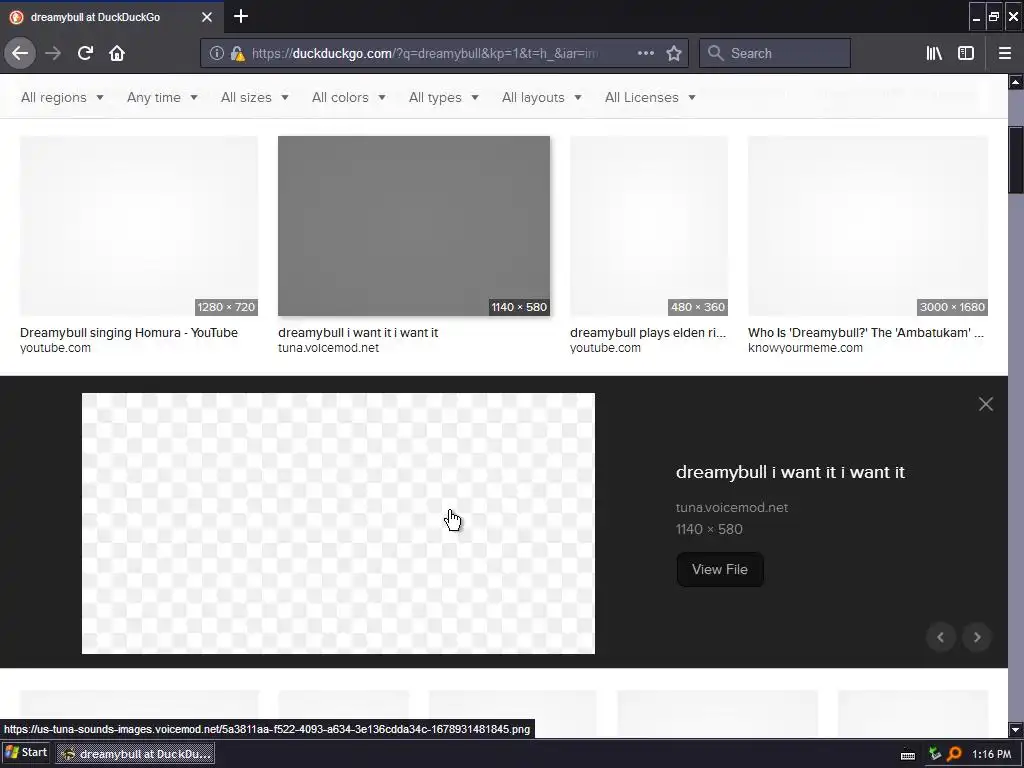The height and width of the screenshot is (768, 1024).
Task: Open 'dreamybull plays elden ri...' result title
Action: 647,332
